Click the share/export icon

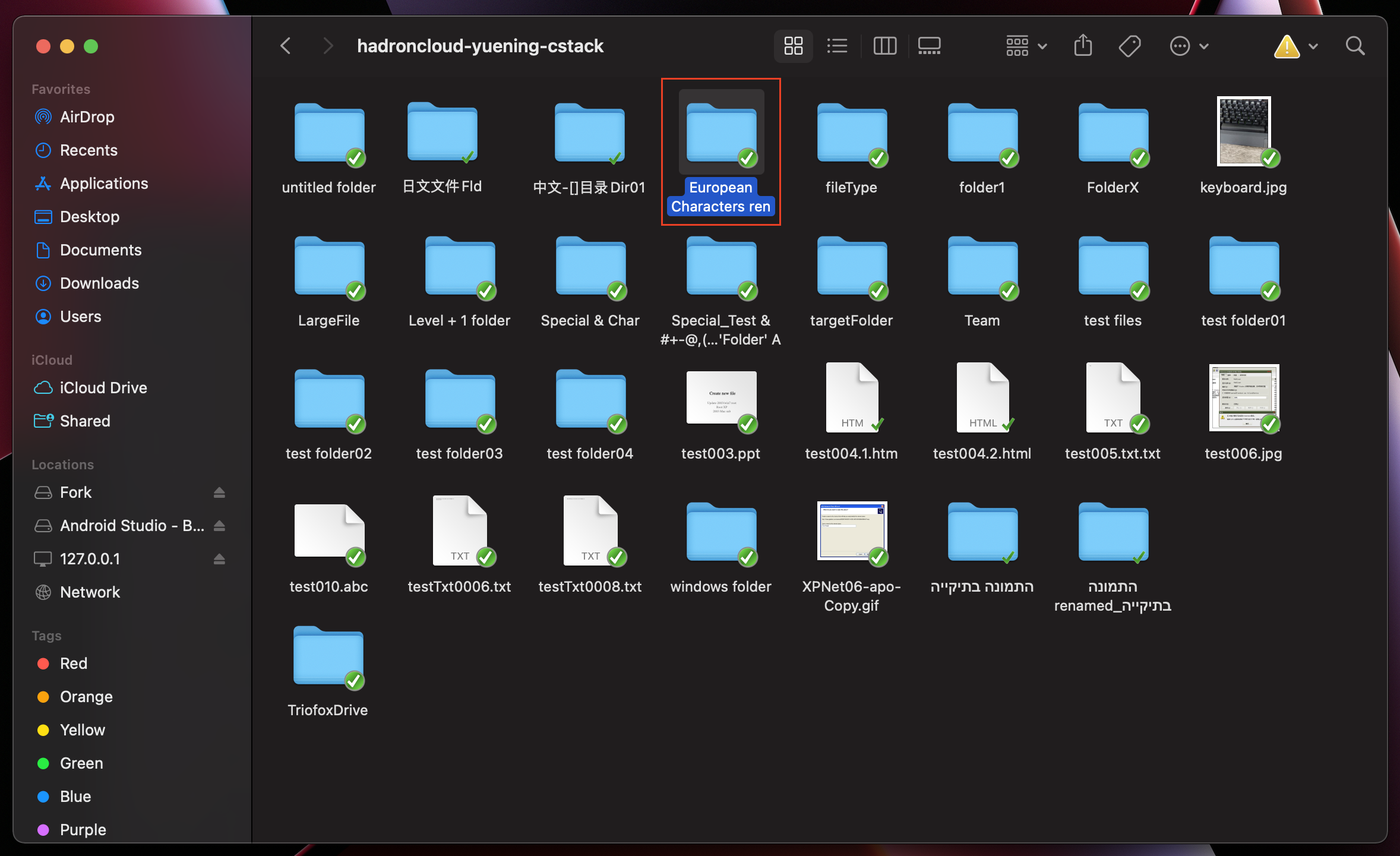pyautogui.click(x=1083, y=45)
